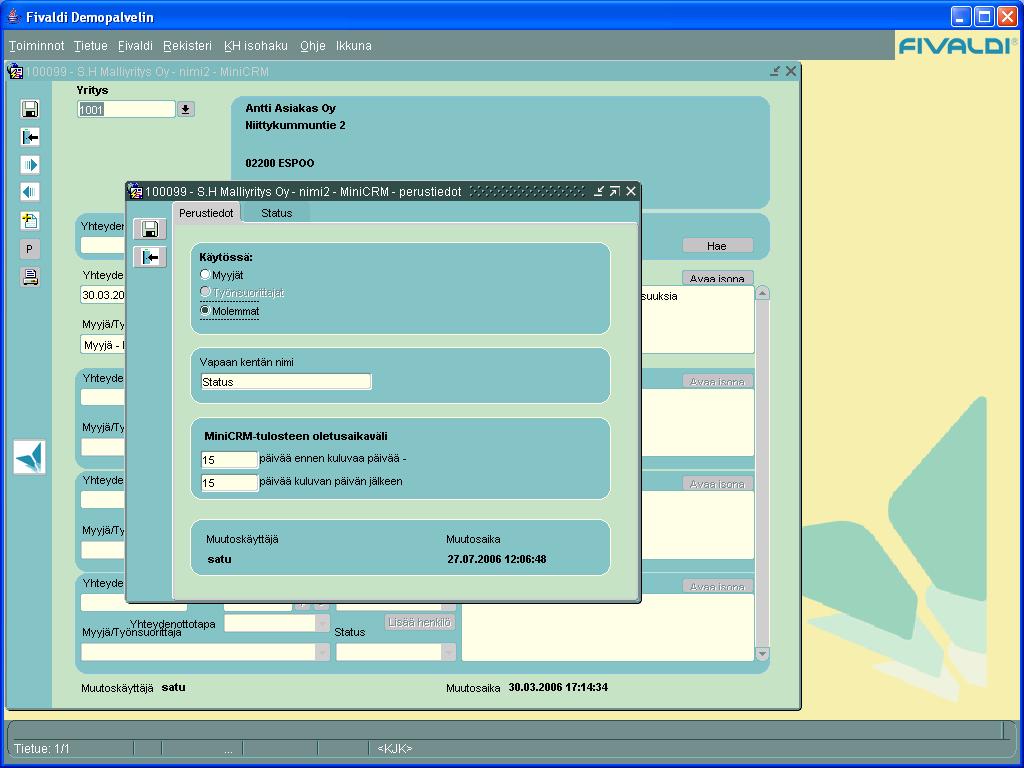1024x768 pixels.
Task: Click the P button in the left toolbar
Action: pos(29,249)
